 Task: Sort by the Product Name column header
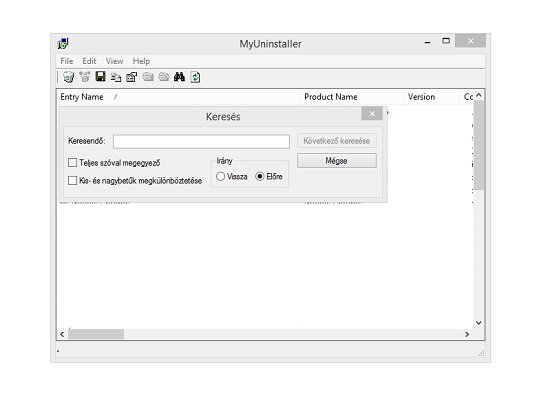351,97
